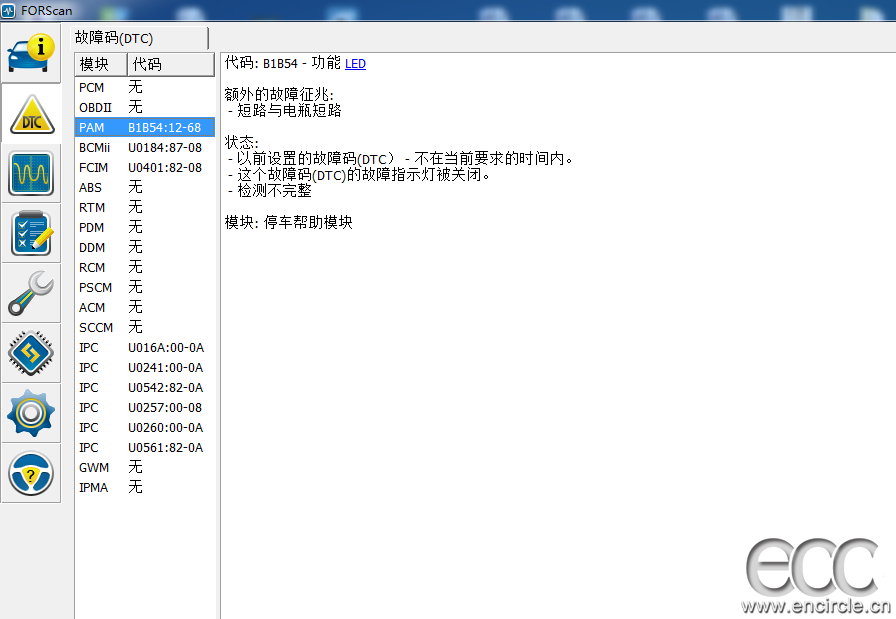896x619 pixels.
Task: Open the gear settings icon
Action: tap(31, 413)
